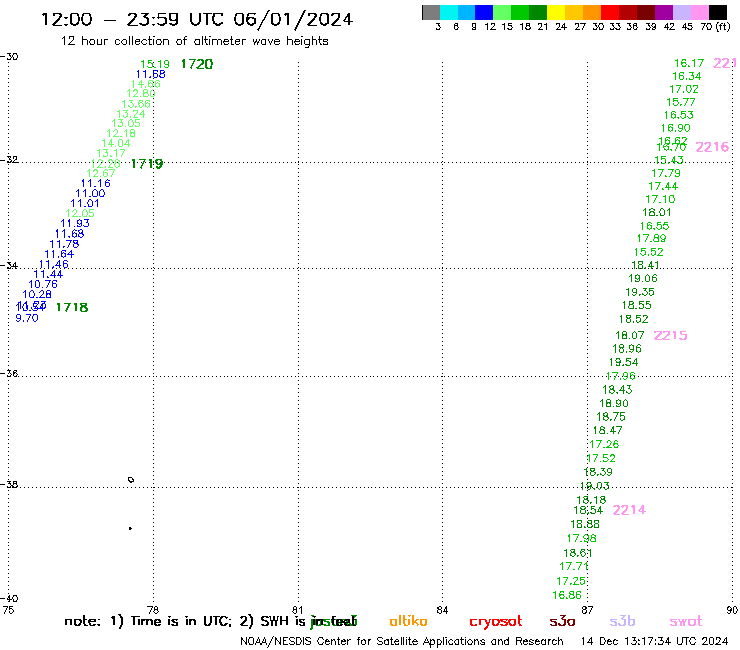
Task: Click the latitude axis label '-32'
Action: click(9, 160)
